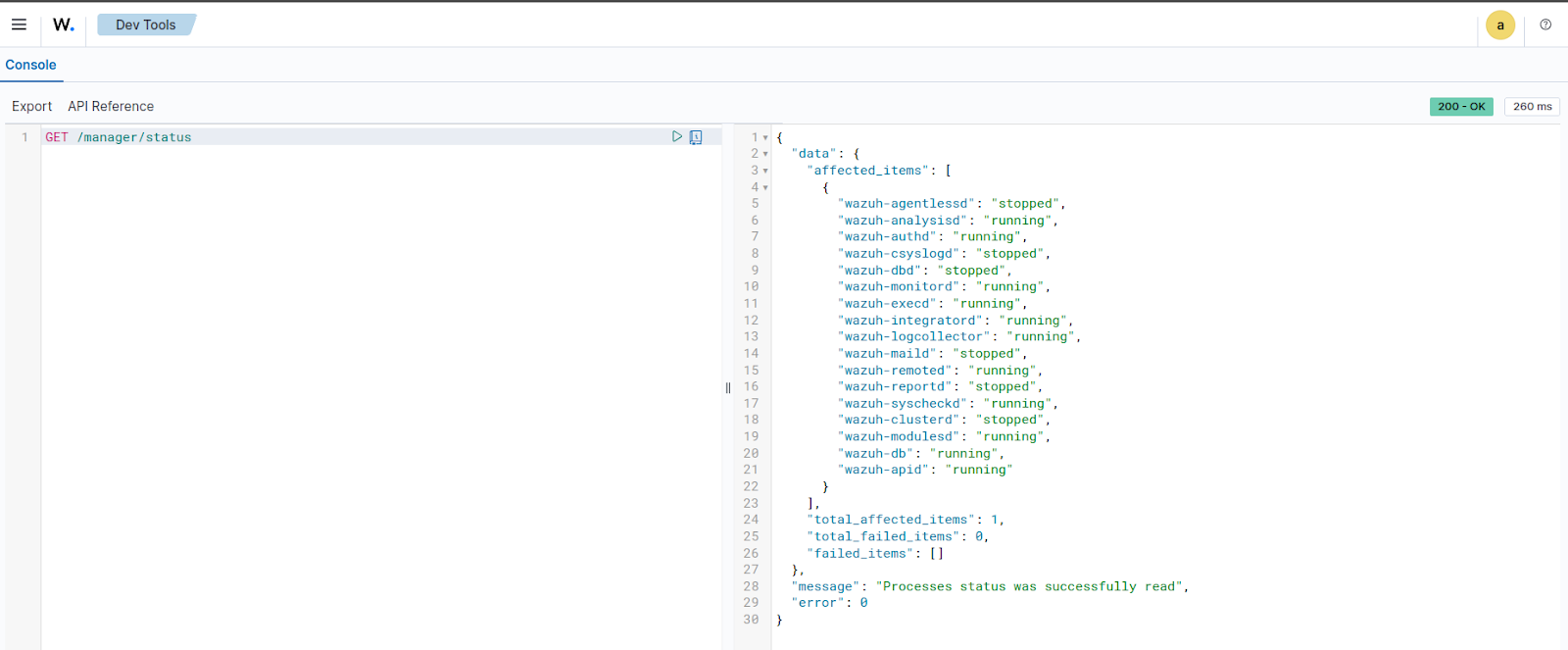Click the "wazuh-remoted" key in the response

tap(896, 371)
